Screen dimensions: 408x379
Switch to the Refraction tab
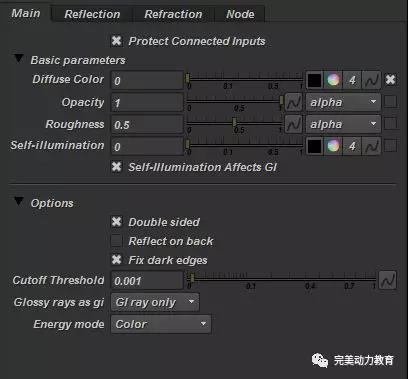[173, 14]
